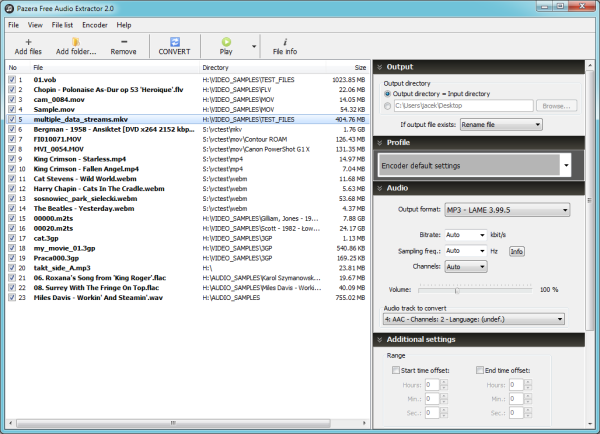Image resolution: width=600 pixels, height=434 pixels.
Task: Click the Add files toolbar icon
Action: (28, 42)
